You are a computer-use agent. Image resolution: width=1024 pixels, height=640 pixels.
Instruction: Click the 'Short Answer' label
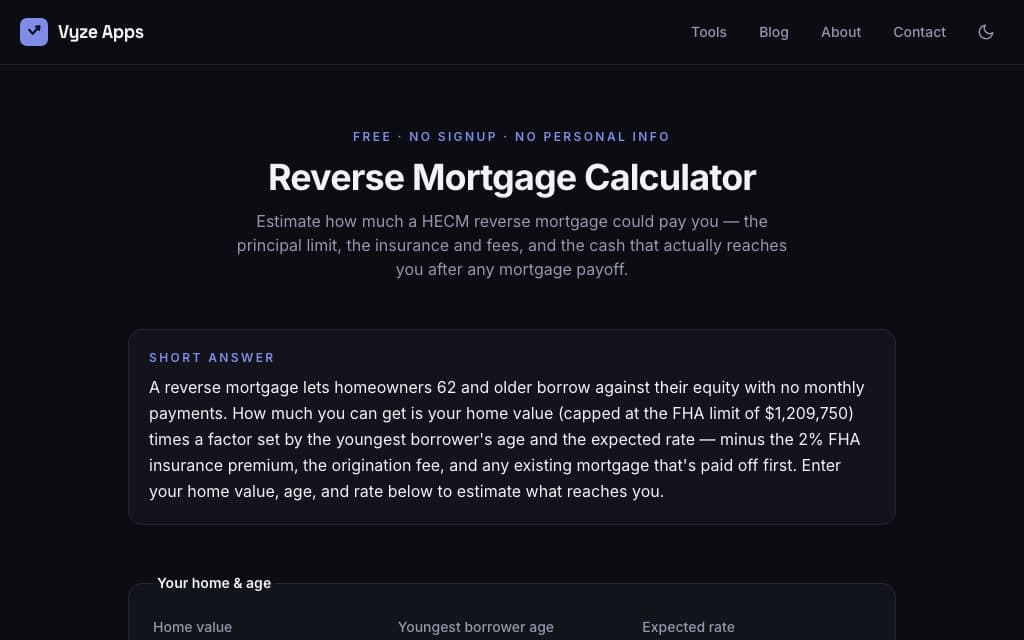click(x=212, y=357)
